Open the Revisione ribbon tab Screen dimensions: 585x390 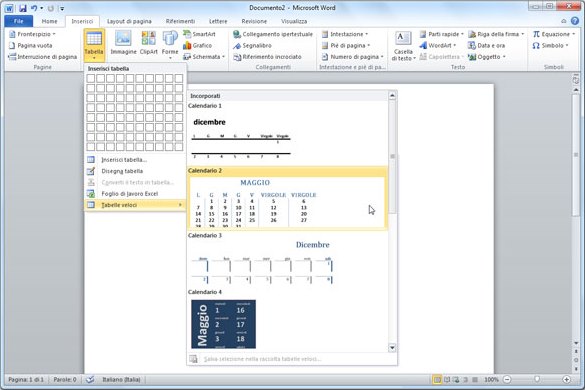coord(254,21)
